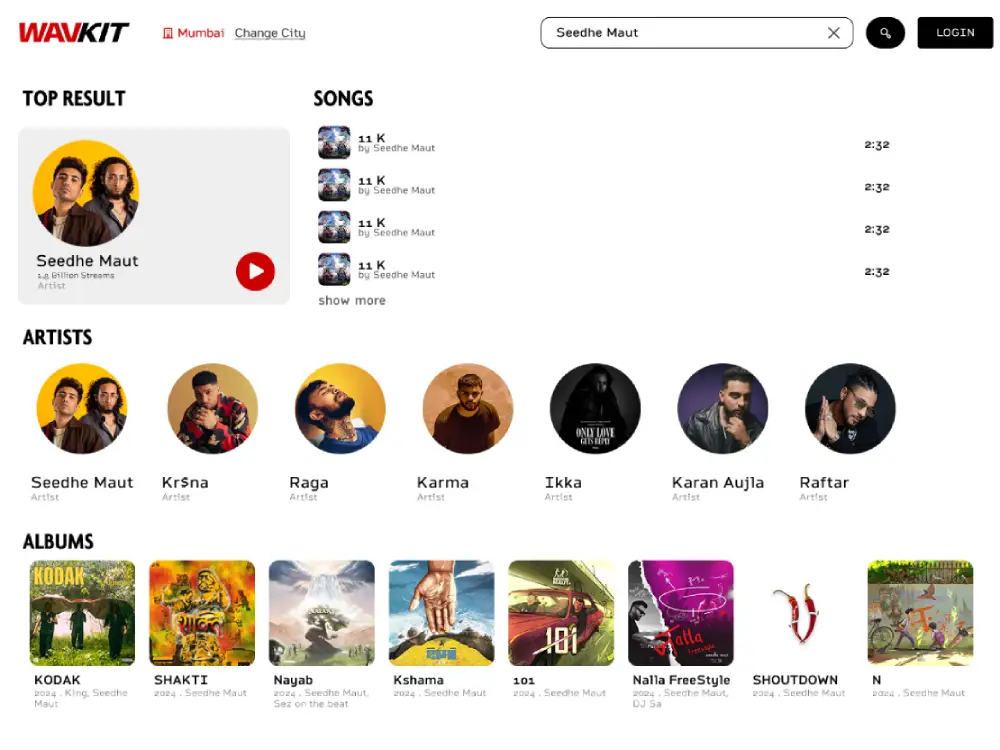Open the Ikka artist name link
The image size is (1000, 750).
(563, 482)
